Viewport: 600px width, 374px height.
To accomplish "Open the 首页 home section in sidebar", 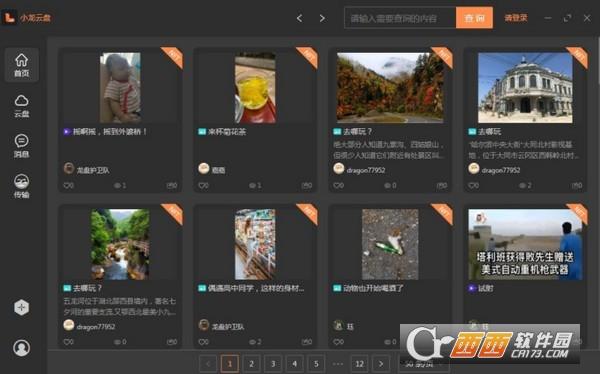I will pos(21,65).
